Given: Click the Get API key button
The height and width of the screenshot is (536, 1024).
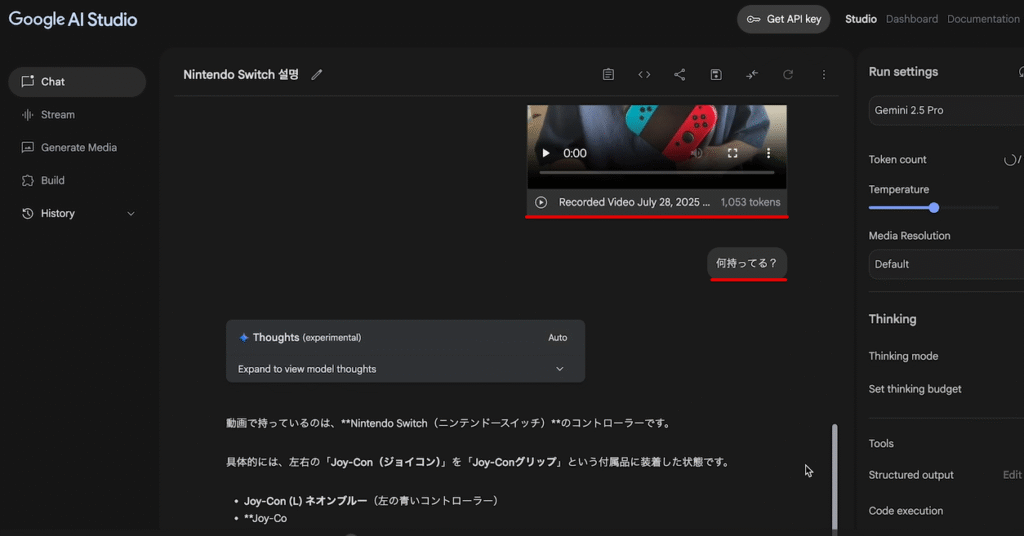Looking at the screenshot, I should [x=783, y=19].
